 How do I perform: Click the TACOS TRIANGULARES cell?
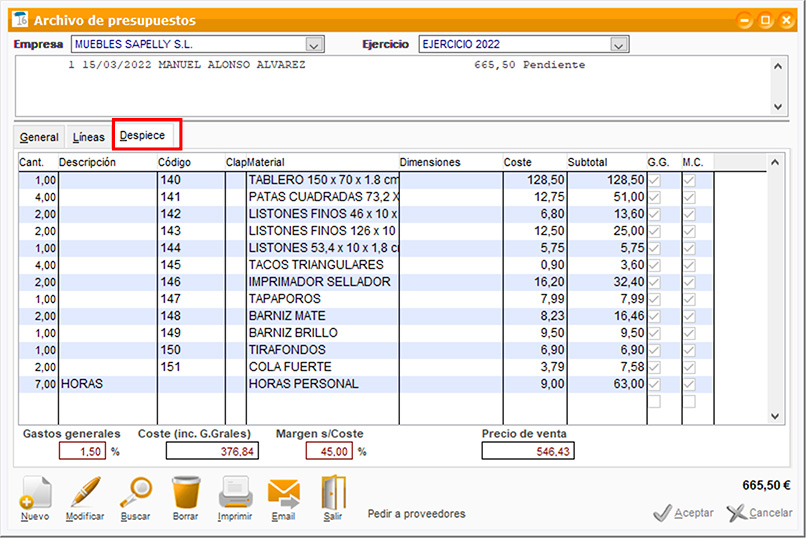coord(323,265)
